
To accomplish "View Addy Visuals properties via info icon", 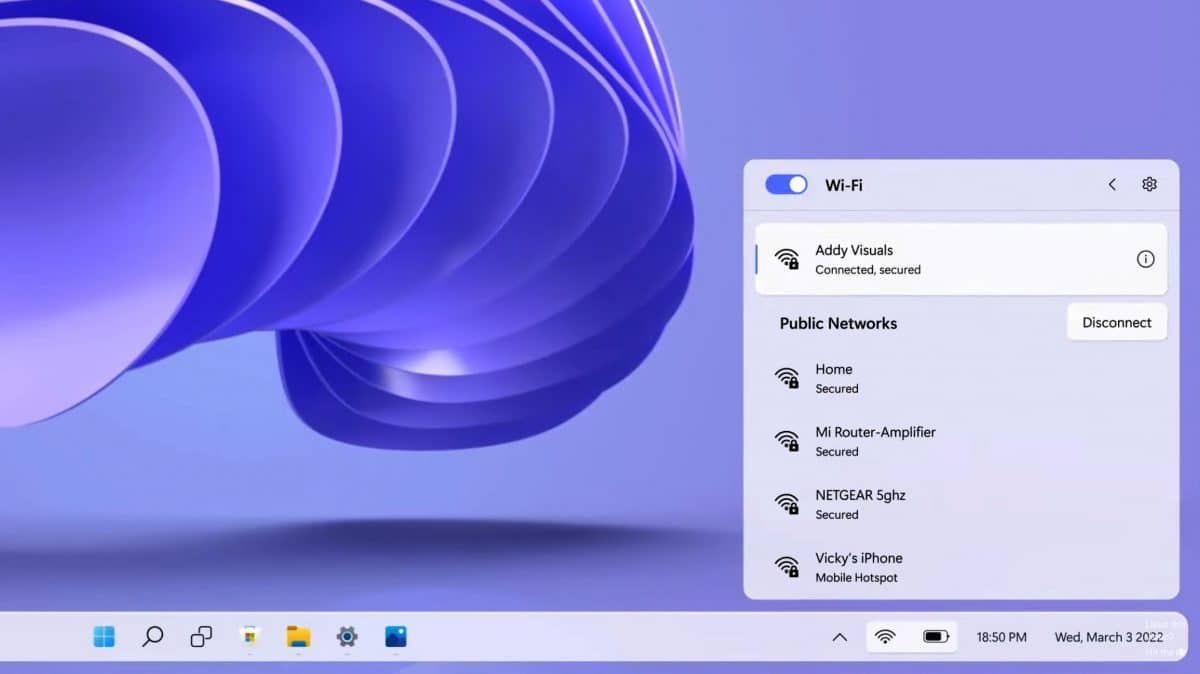I will (x=1145, y=259).
